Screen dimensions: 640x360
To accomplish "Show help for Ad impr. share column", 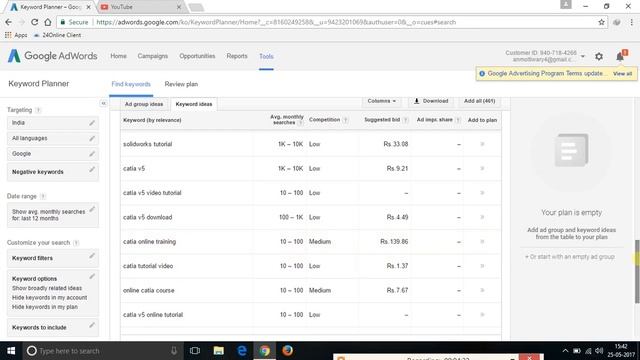I will (458, 120).
